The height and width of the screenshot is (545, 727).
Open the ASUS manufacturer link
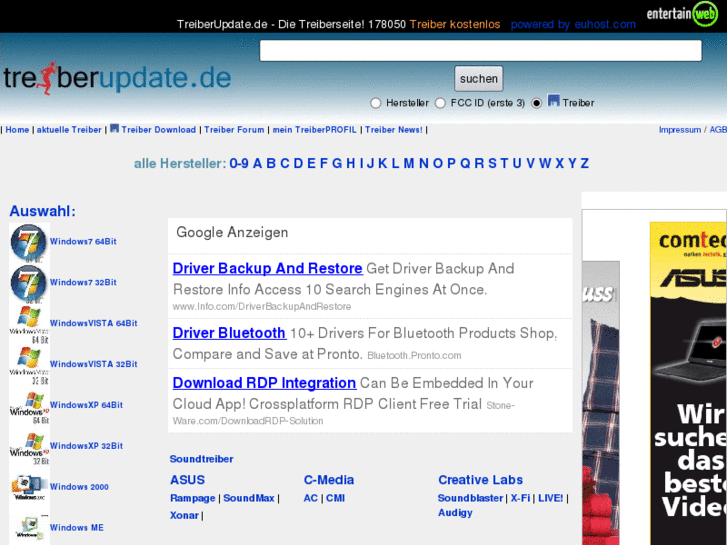point(187,480)
